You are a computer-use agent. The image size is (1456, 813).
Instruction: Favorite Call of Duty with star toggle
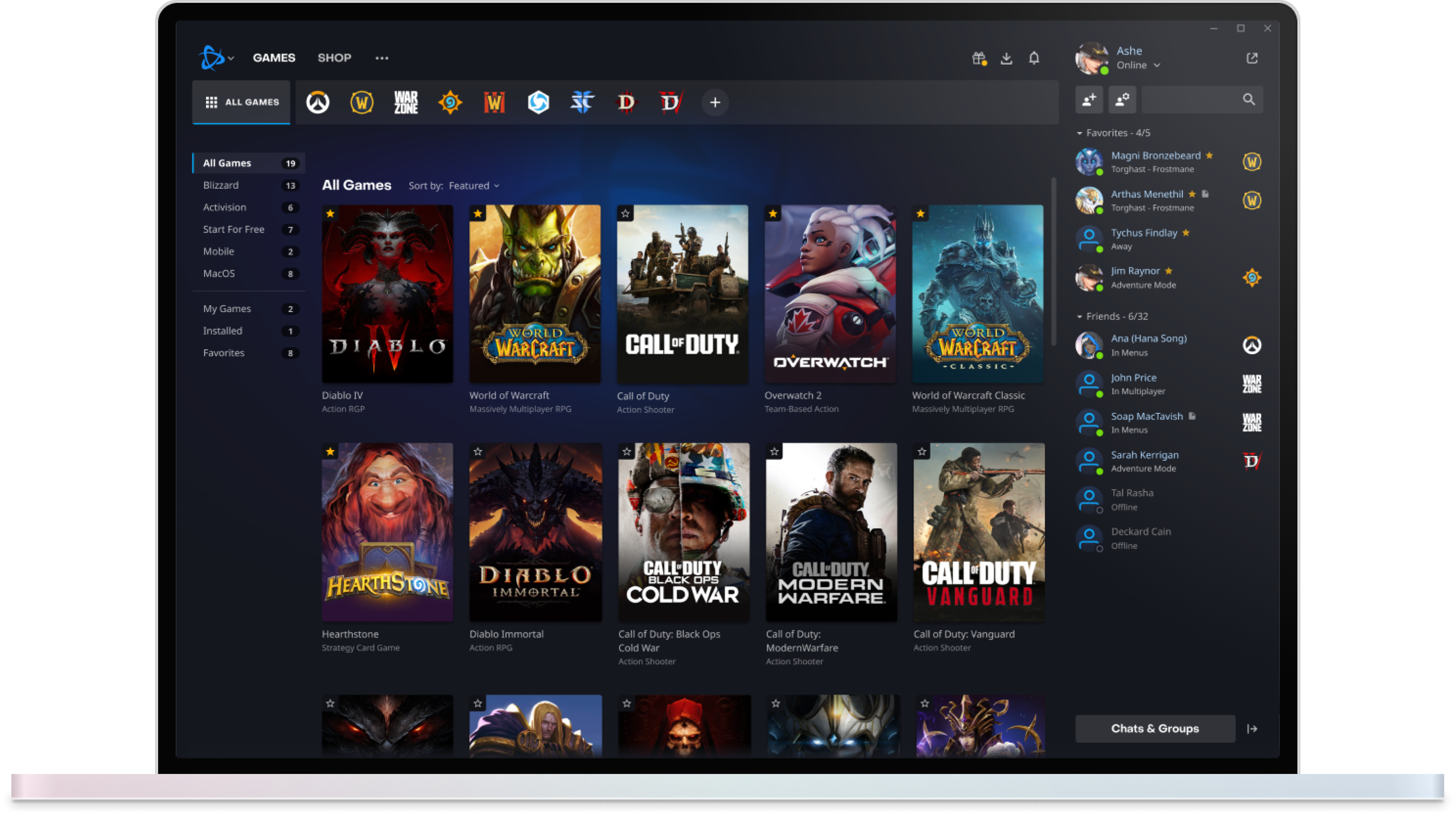click(625, 214)
